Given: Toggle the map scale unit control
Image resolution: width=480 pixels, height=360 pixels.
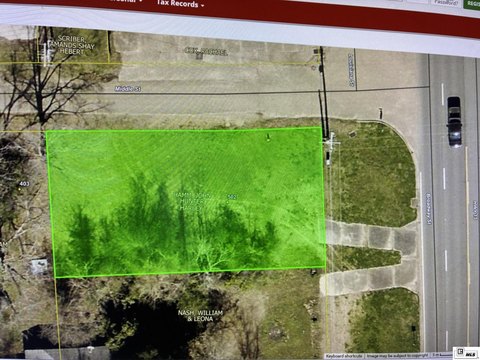Looking at the screenshot, I should pyautogui.click(x=441, y=355).
